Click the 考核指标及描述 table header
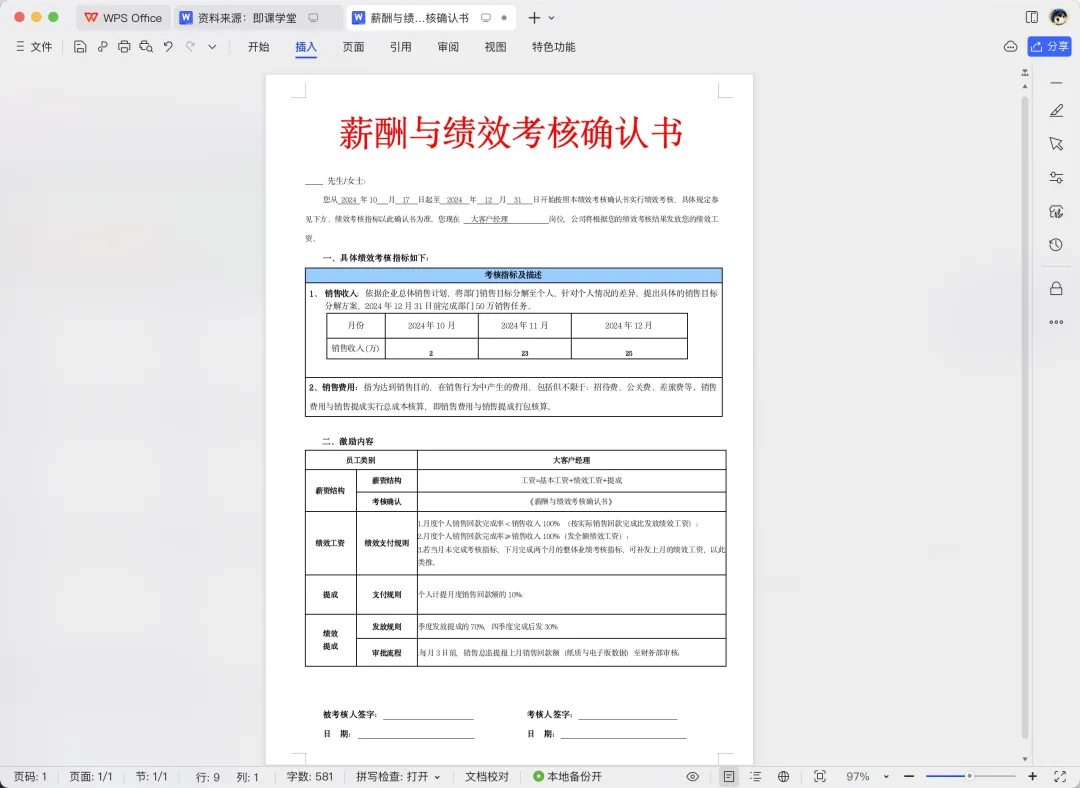Viewport: 1080px width, 788px height. [x=513, y=275]
